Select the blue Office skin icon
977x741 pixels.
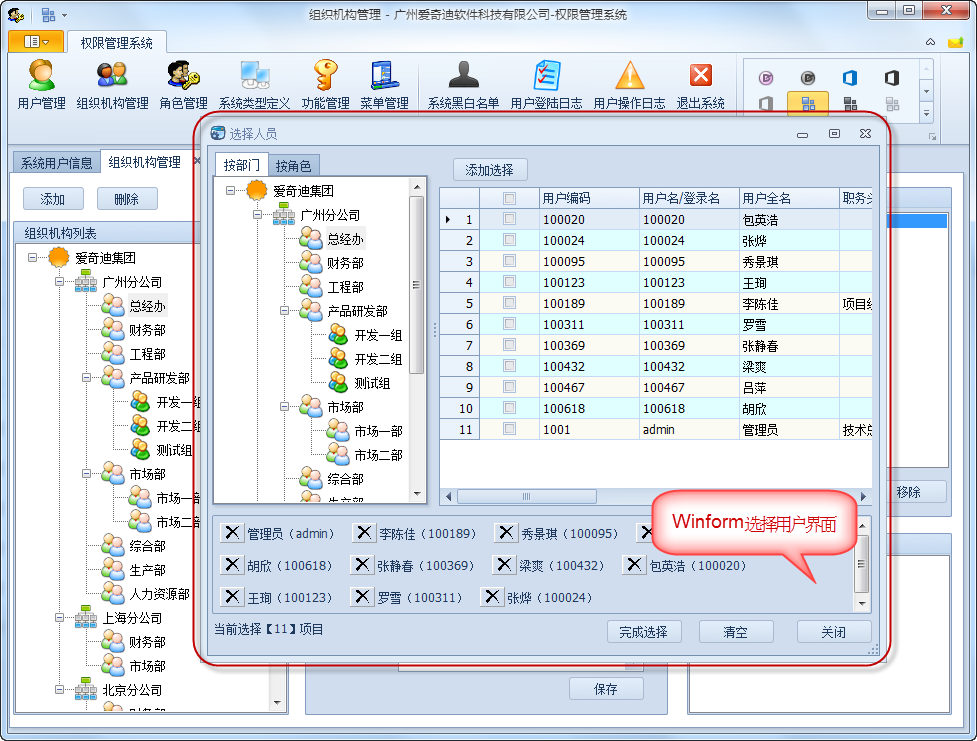[x=850, y=78]
